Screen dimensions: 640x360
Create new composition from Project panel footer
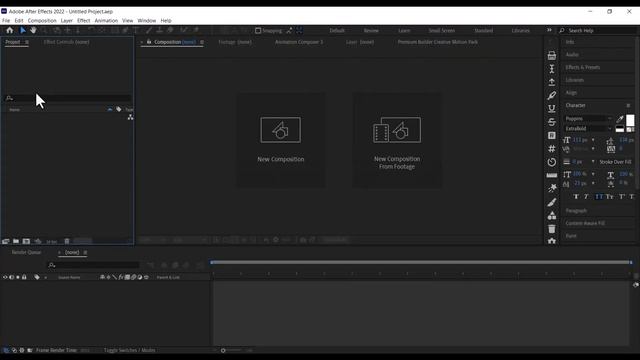coord(26,241)
